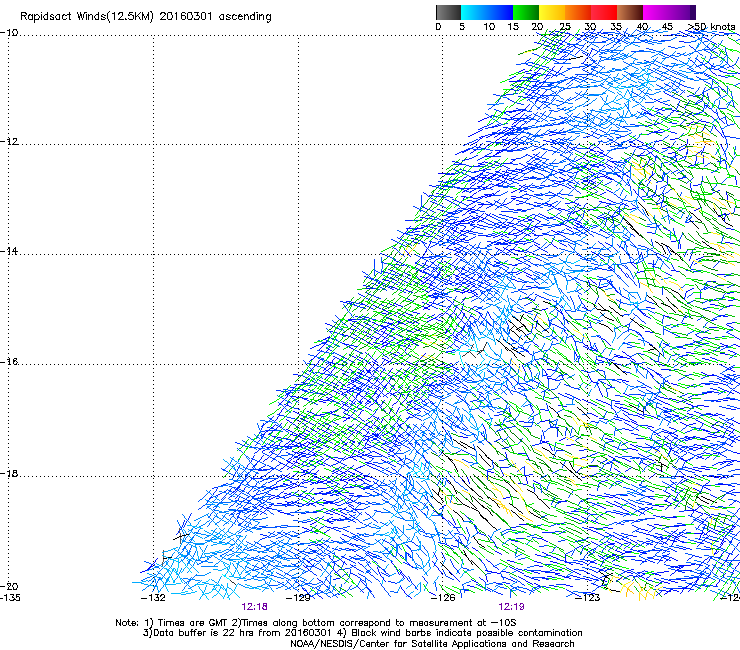Click the red 30-35 knots color segment
The image size is (740, 650).
(x=604, y=12)
